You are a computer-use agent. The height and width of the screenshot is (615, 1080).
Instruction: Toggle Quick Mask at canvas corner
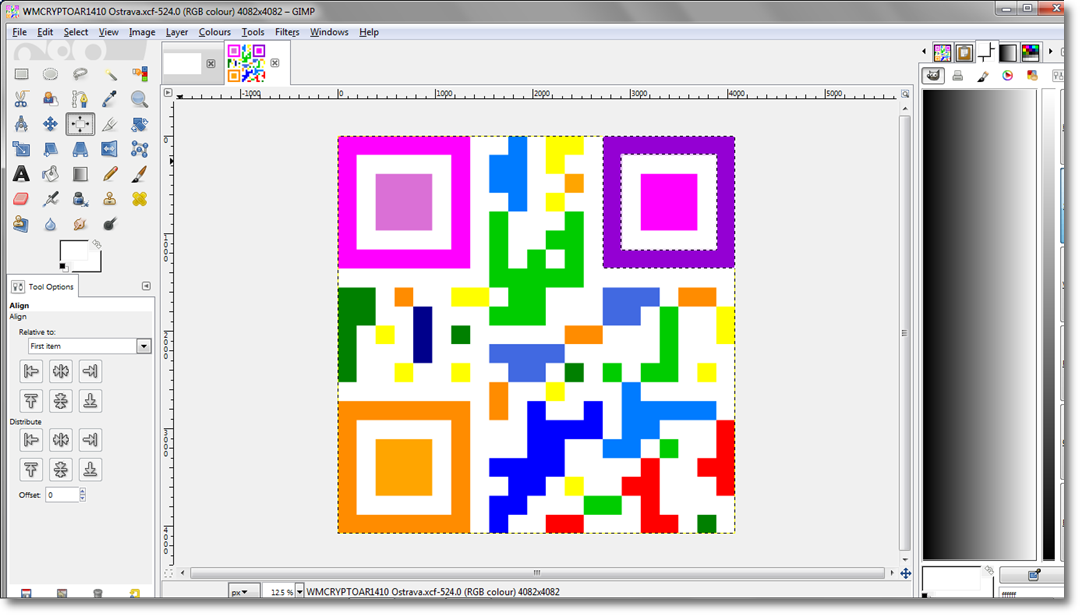point(168,573)
